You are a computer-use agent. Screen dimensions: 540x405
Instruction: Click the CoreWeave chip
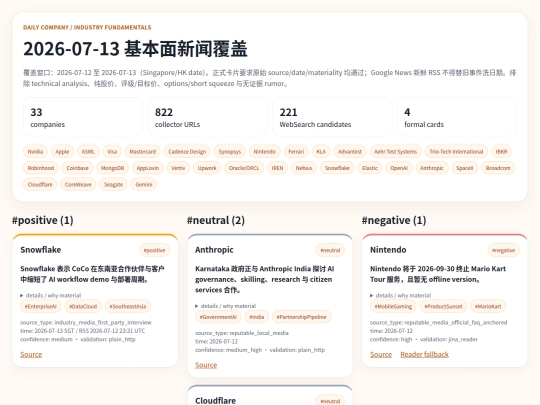click(x=78, y=185)
